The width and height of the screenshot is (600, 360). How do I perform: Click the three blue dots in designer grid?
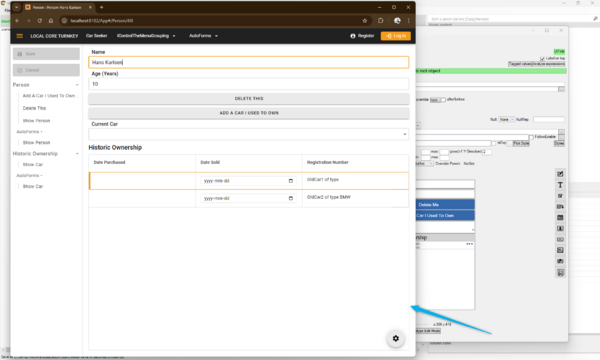tap(470, 244)
